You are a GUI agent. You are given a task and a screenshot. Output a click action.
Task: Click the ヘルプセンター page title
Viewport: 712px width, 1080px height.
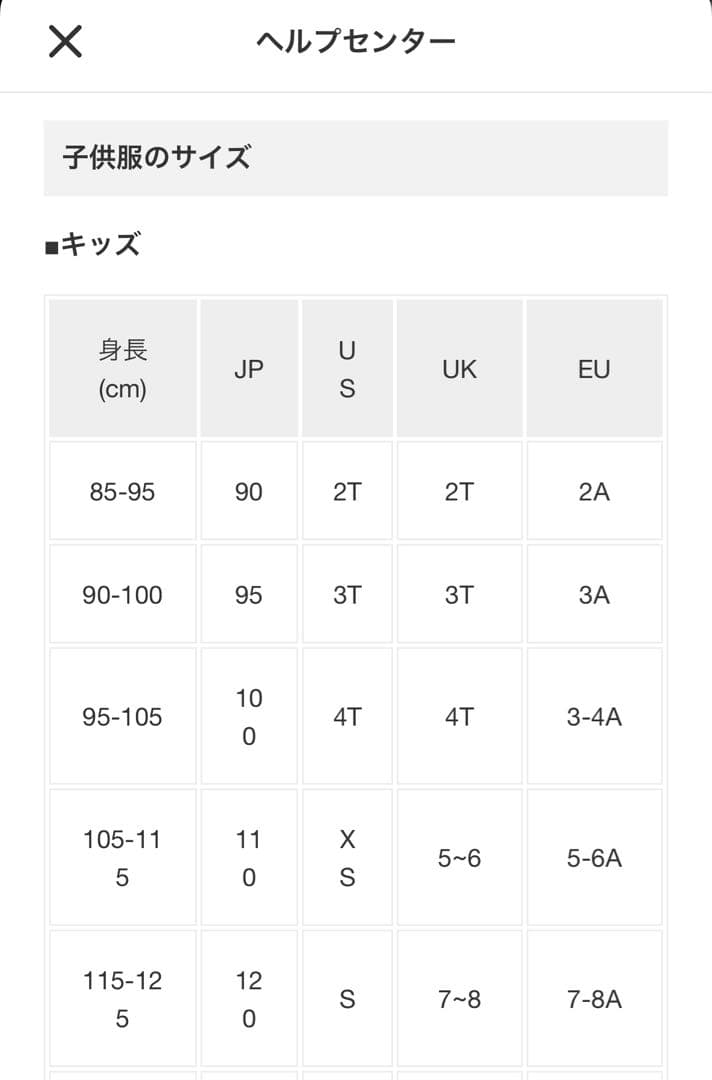coord(356,42)
